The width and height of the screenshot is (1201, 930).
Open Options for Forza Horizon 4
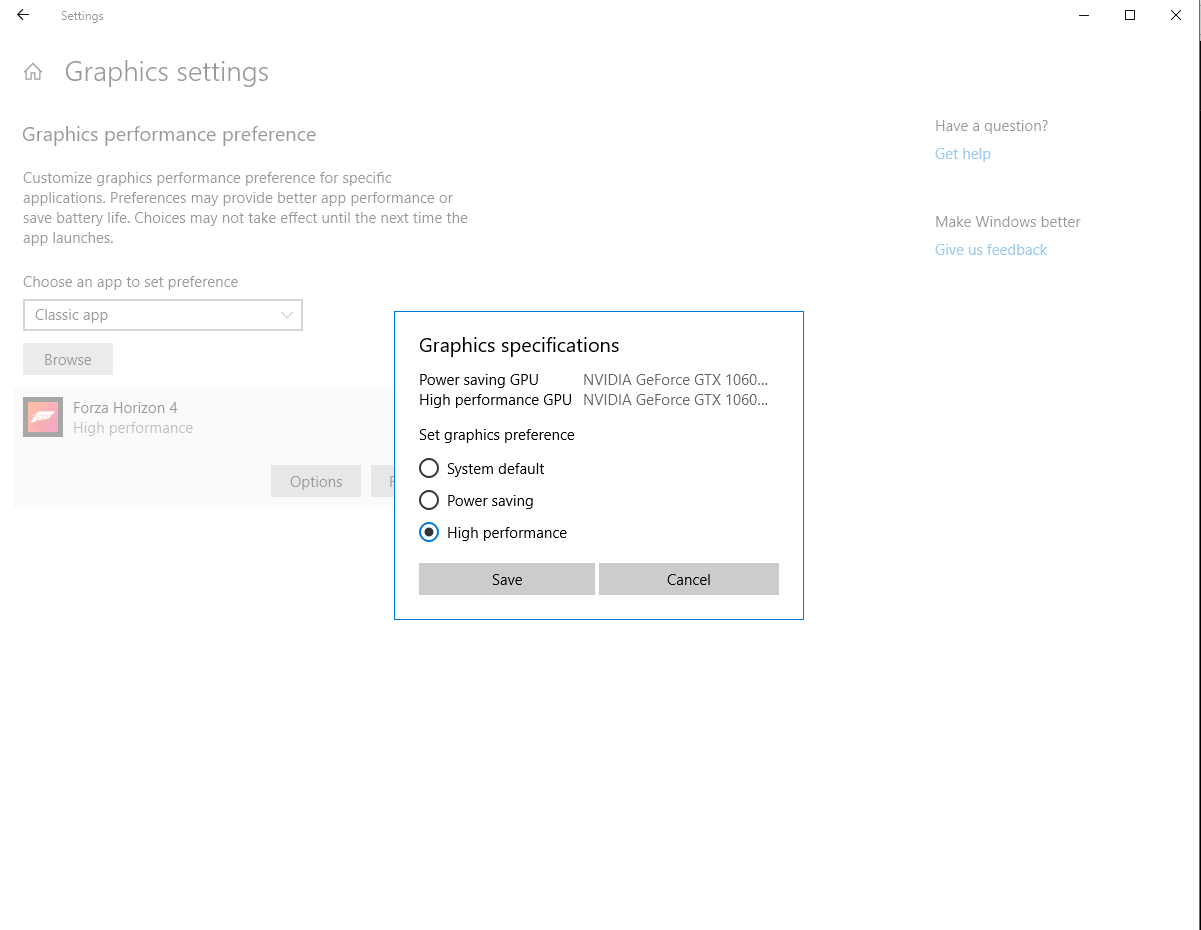pos(316,481)
